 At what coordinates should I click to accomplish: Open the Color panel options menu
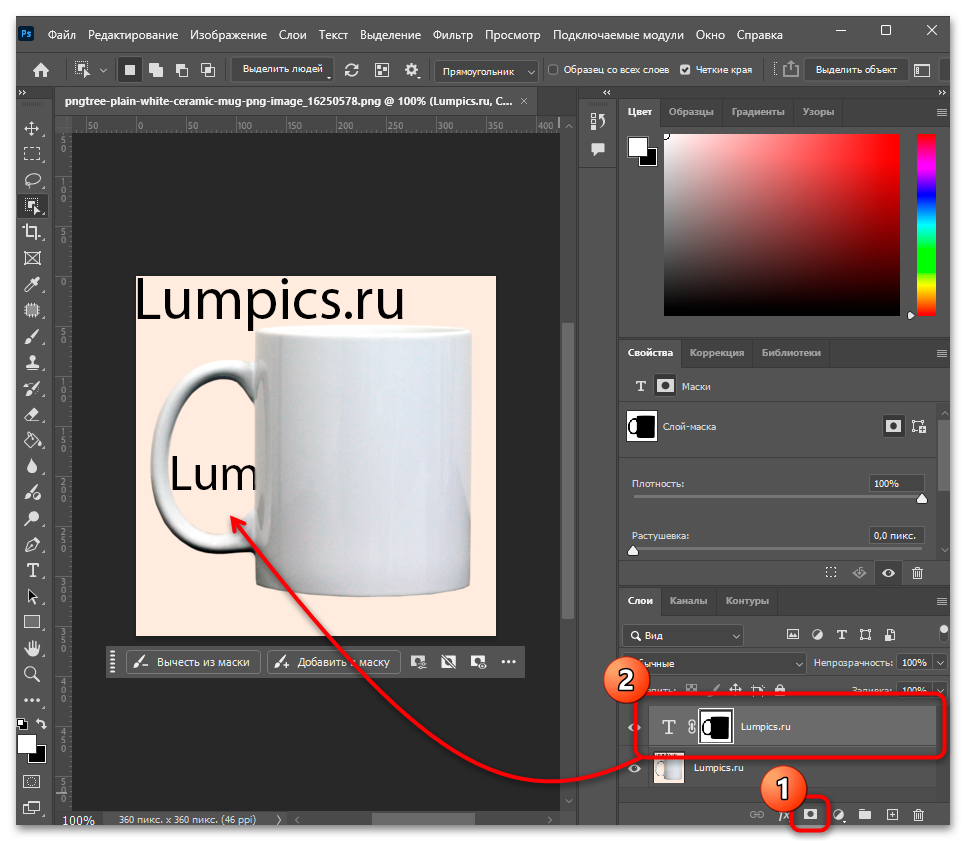(x=941, y=112)
